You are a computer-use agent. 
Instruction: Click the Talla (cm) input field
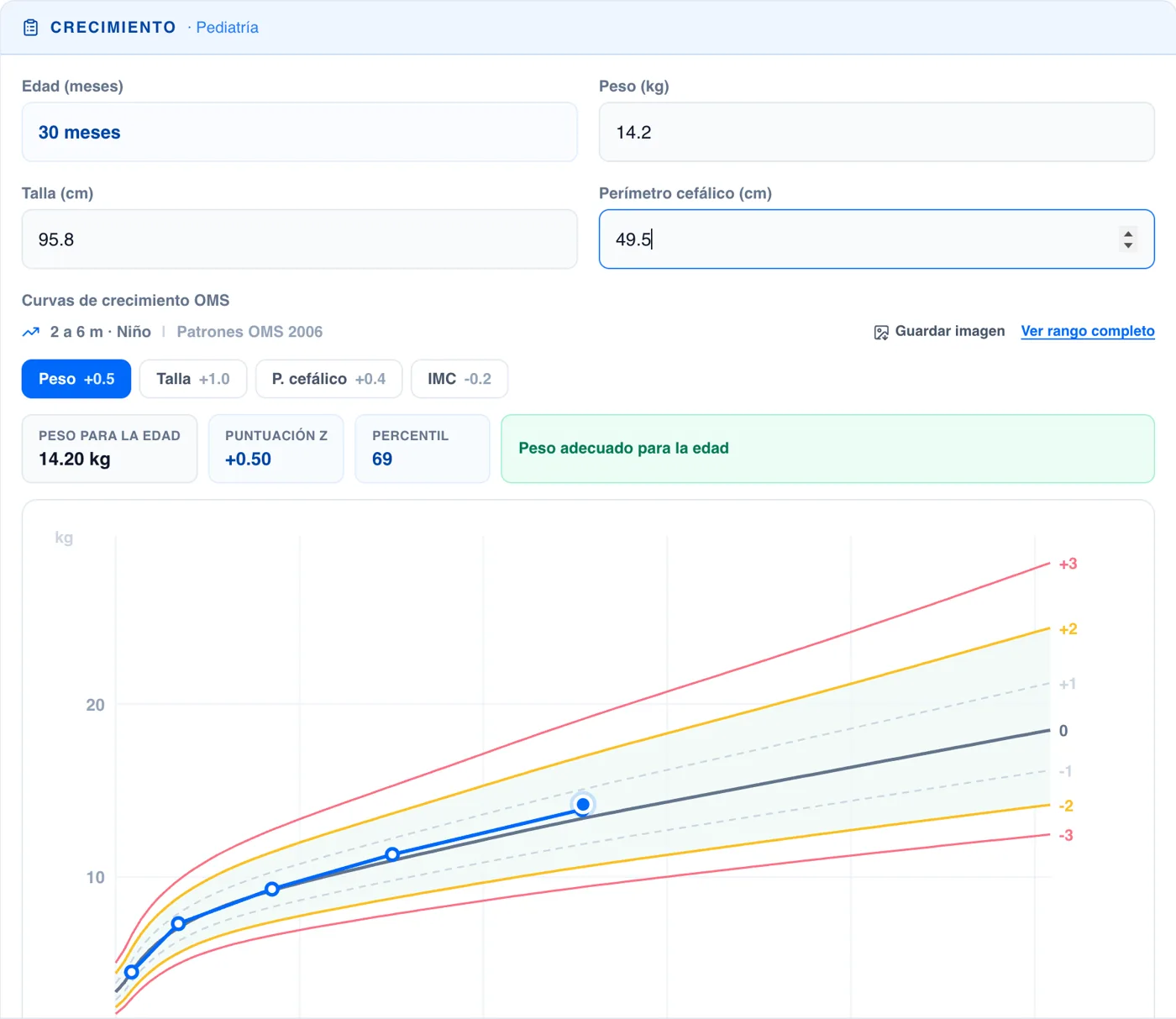point(299,239)
